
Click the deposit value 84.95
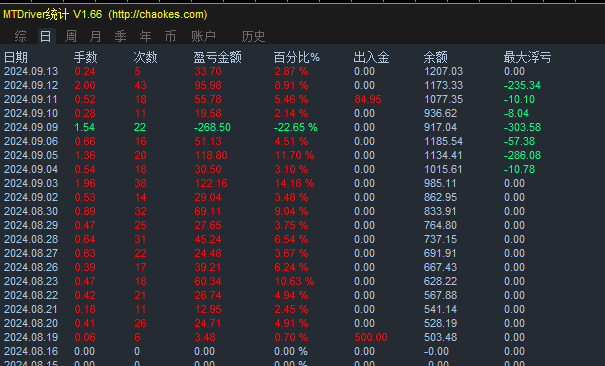[368, 99]
